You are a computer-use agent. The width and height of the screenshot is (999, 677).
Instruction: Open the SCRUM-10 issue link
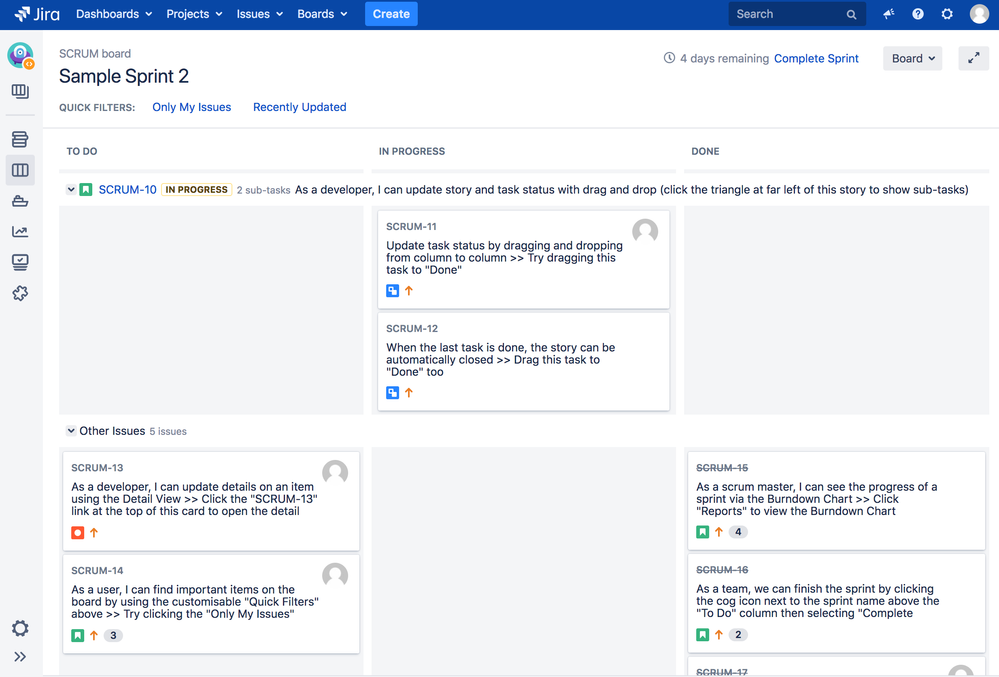[127, 190]
